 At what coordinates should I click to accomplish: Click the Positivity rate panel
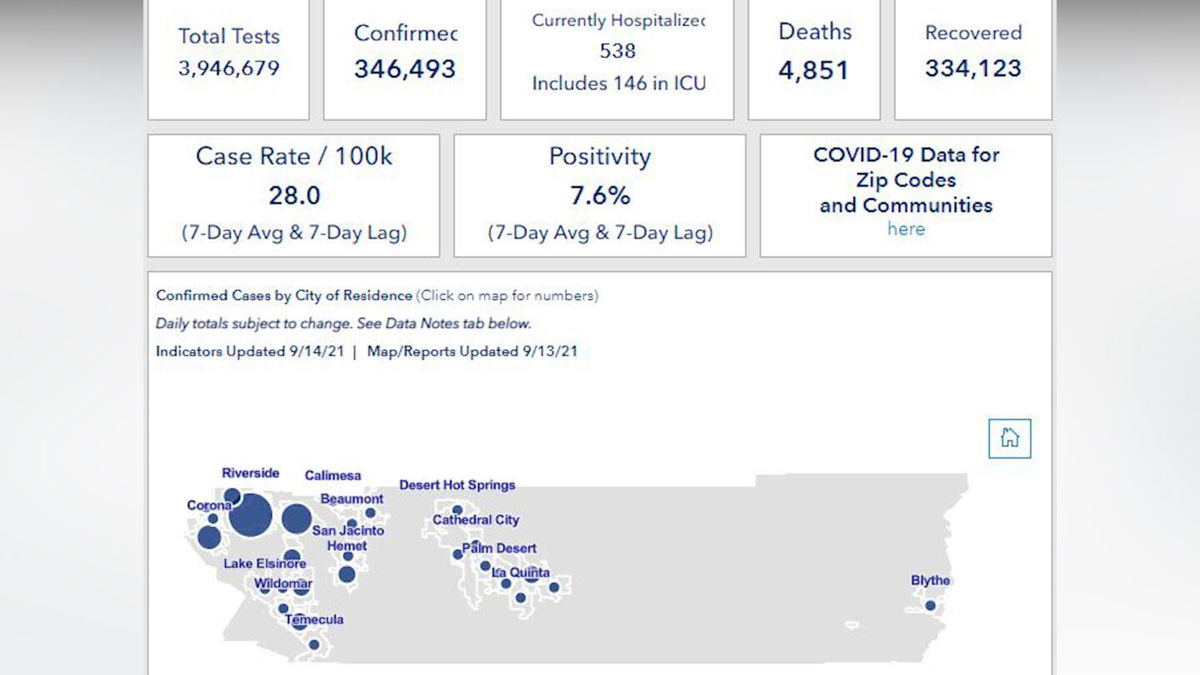[x=600, y=195]
